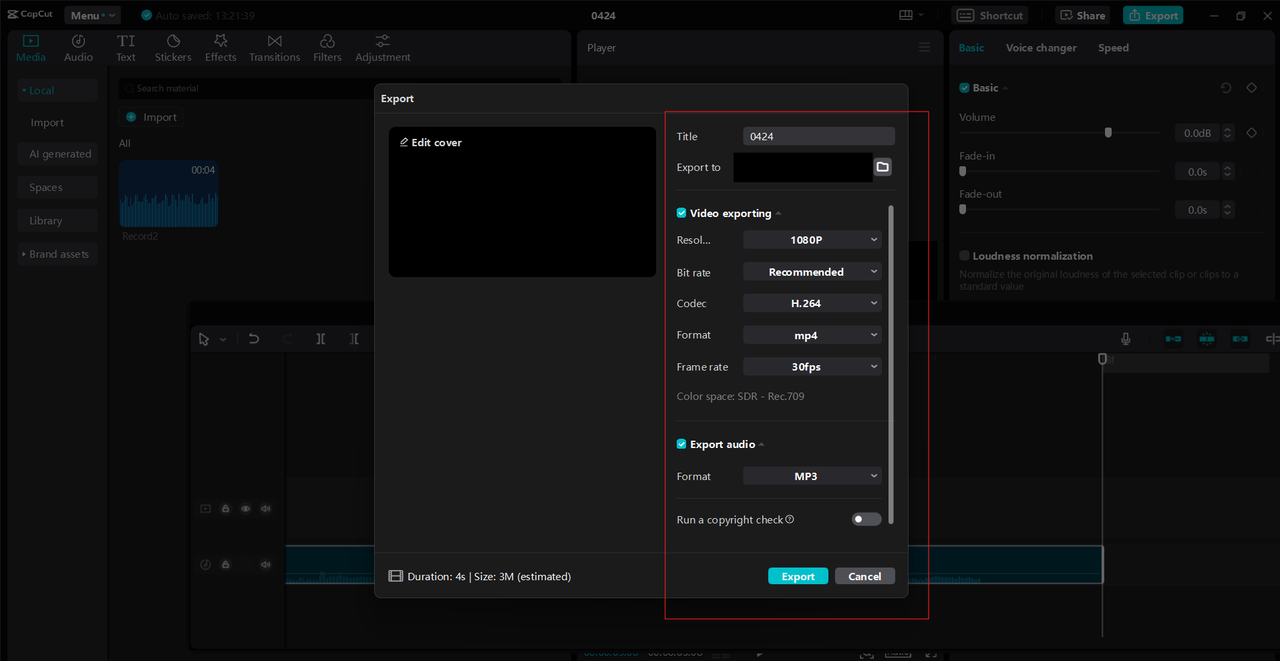Open the Audio panel
Viewport: 1280px width, 661px height.
coord(78,48)
